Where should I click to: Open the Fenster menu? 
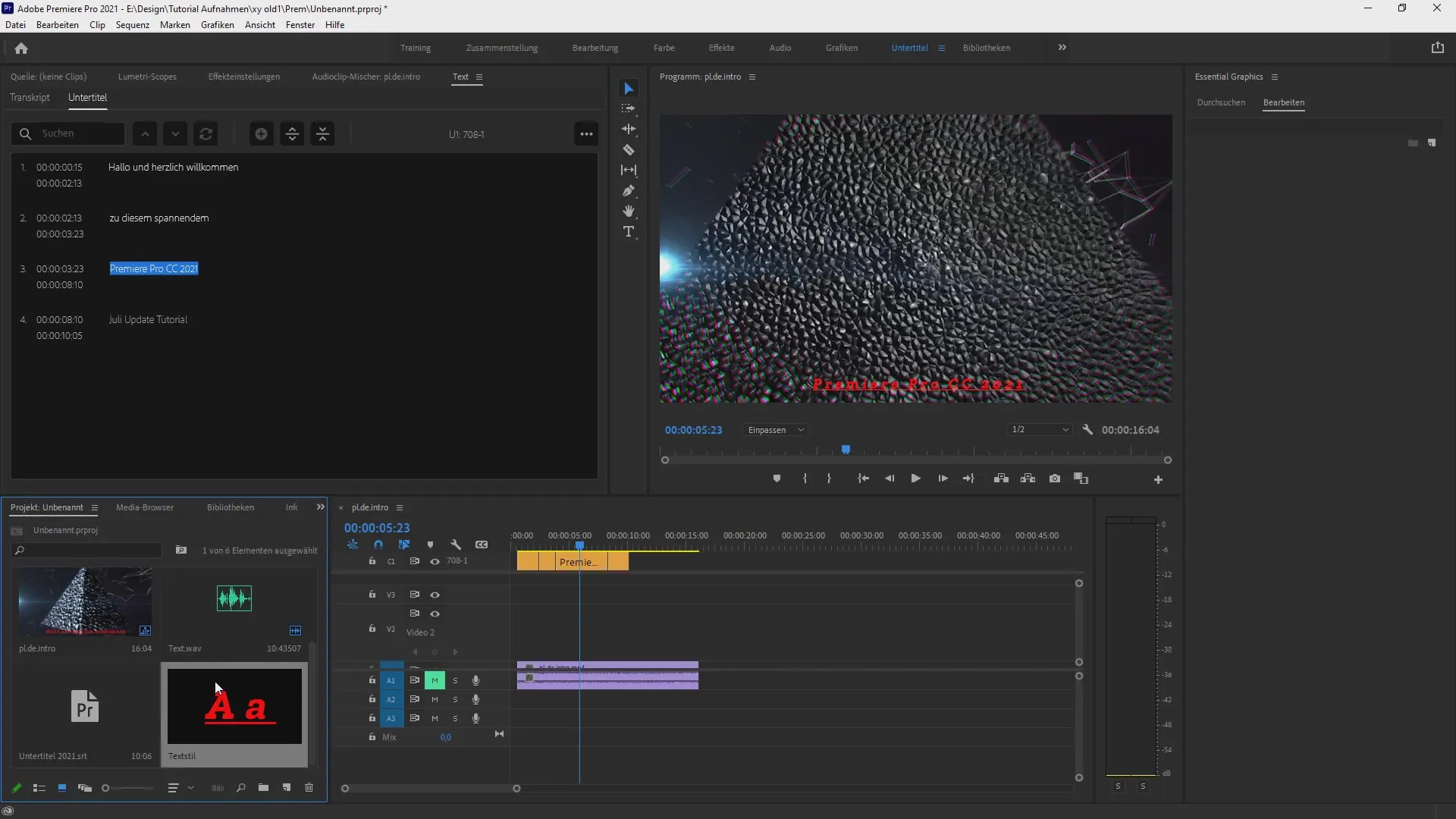tap(300, 25)
